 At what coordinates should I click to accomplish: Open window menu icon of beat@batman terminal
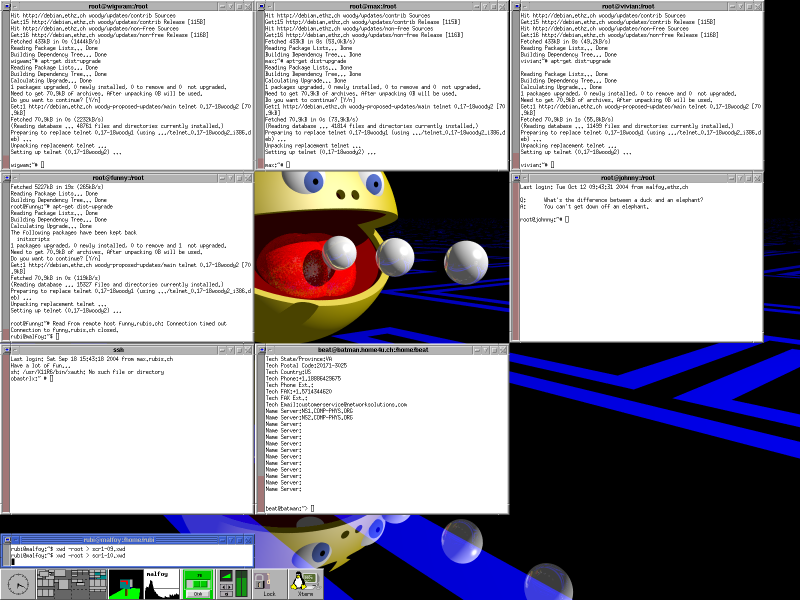262,349
